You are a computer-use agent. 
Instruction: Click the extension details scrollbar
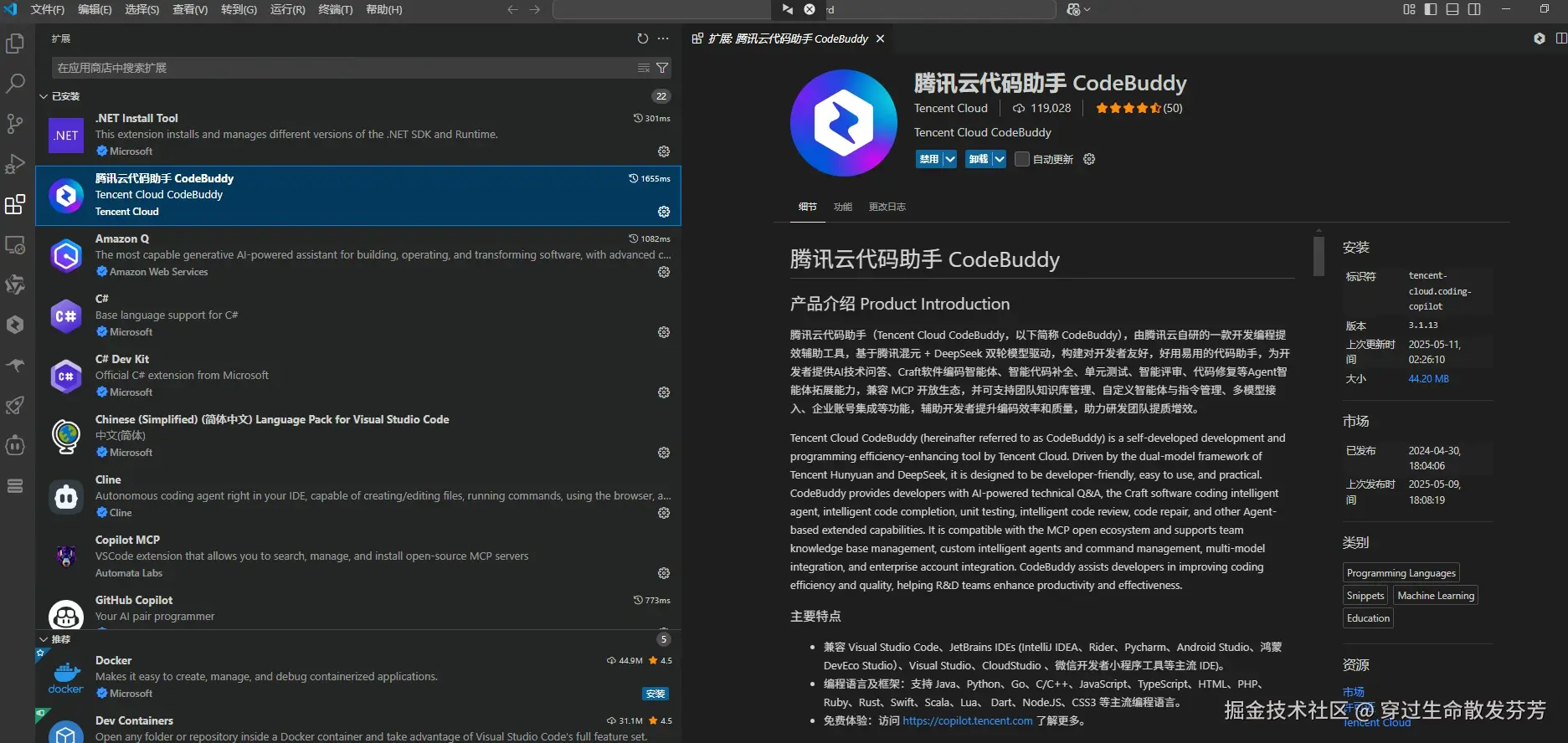click(x=1319, y=256)
